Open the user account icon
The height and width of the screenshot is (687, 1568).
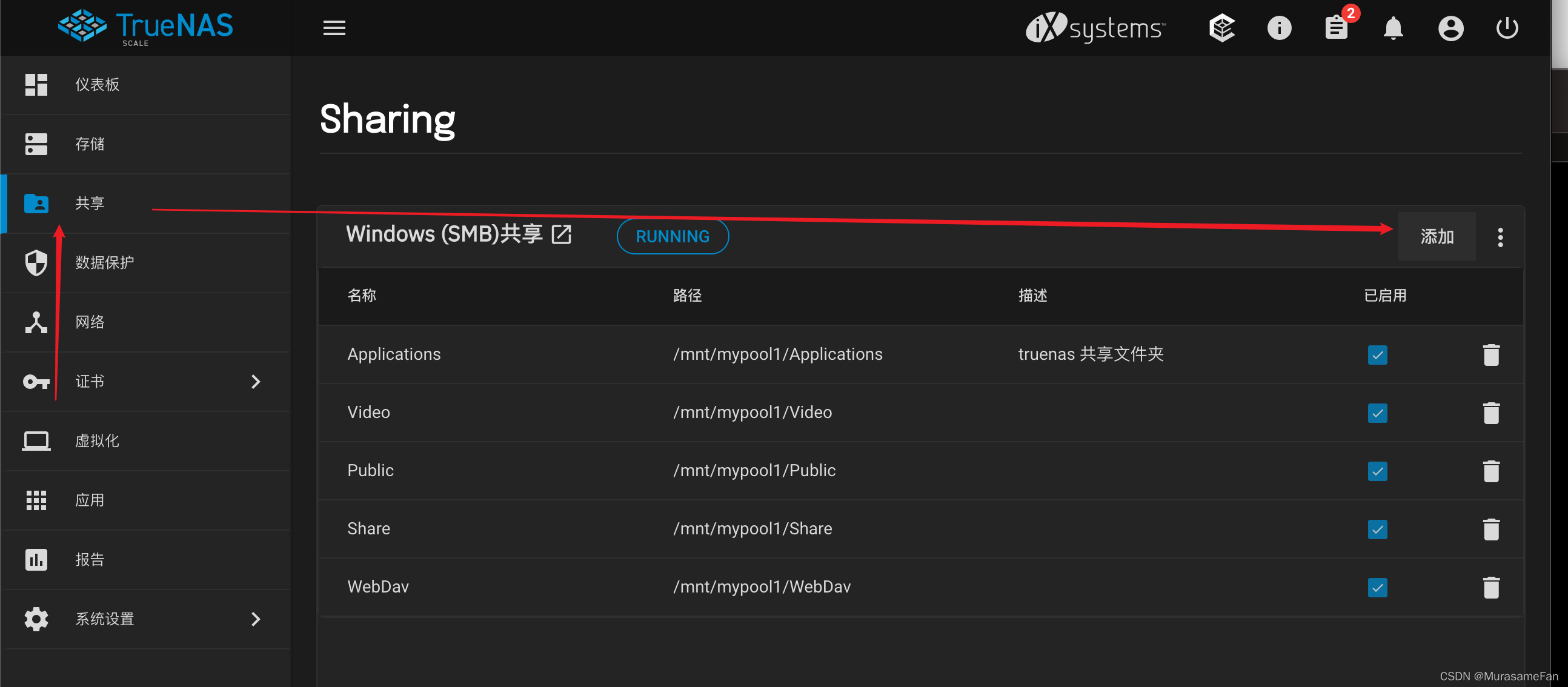click(1450, 28)
